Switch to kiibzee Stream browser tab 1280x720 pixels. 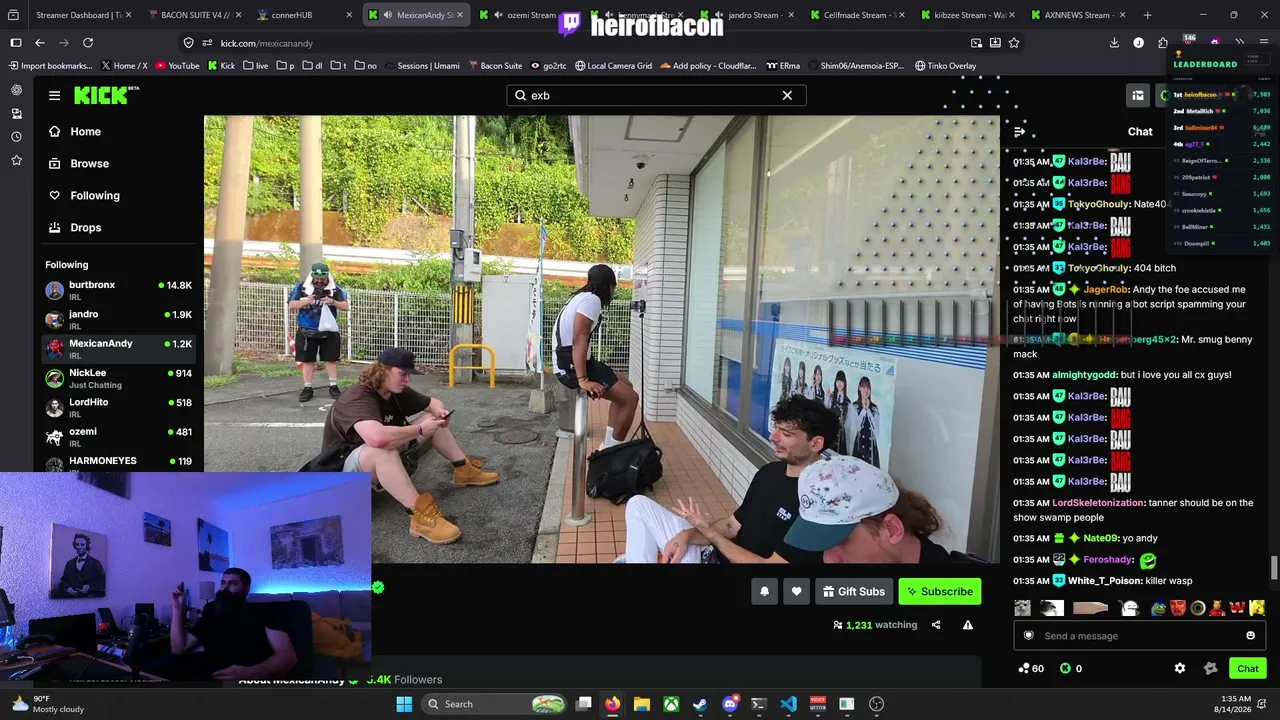click(968, 15)
